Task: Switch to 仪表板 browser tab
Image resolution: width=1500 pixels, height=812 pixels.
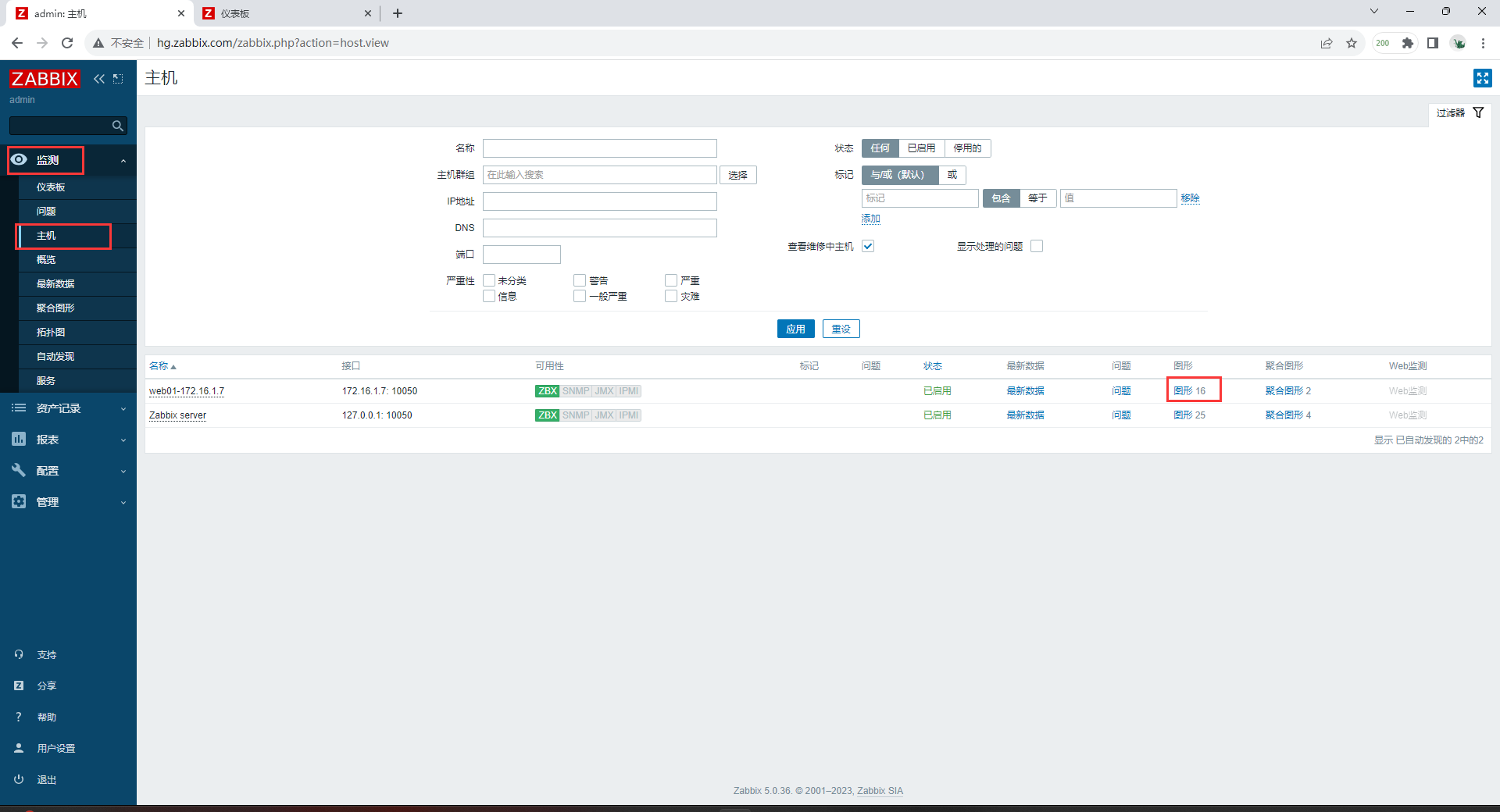Action: [286, 13]
